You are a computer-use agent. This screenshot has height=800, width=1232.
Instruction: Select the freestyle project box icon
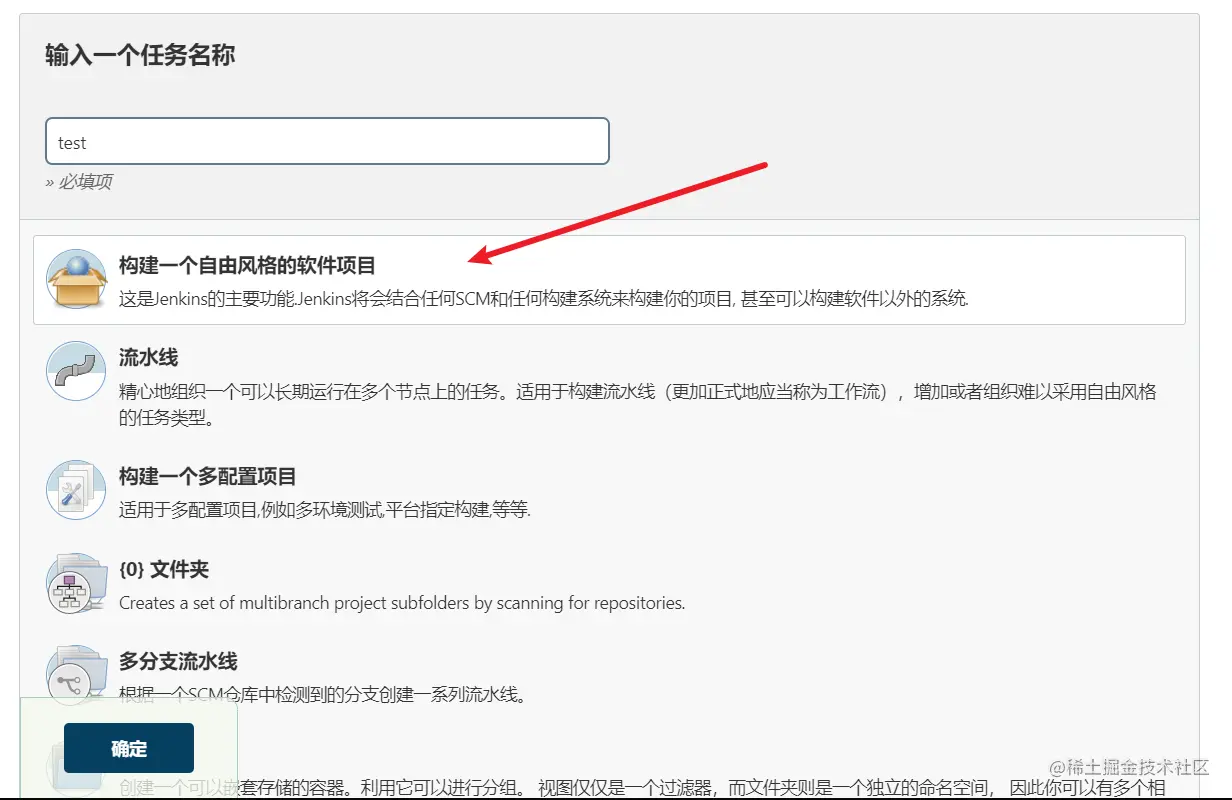76,279
